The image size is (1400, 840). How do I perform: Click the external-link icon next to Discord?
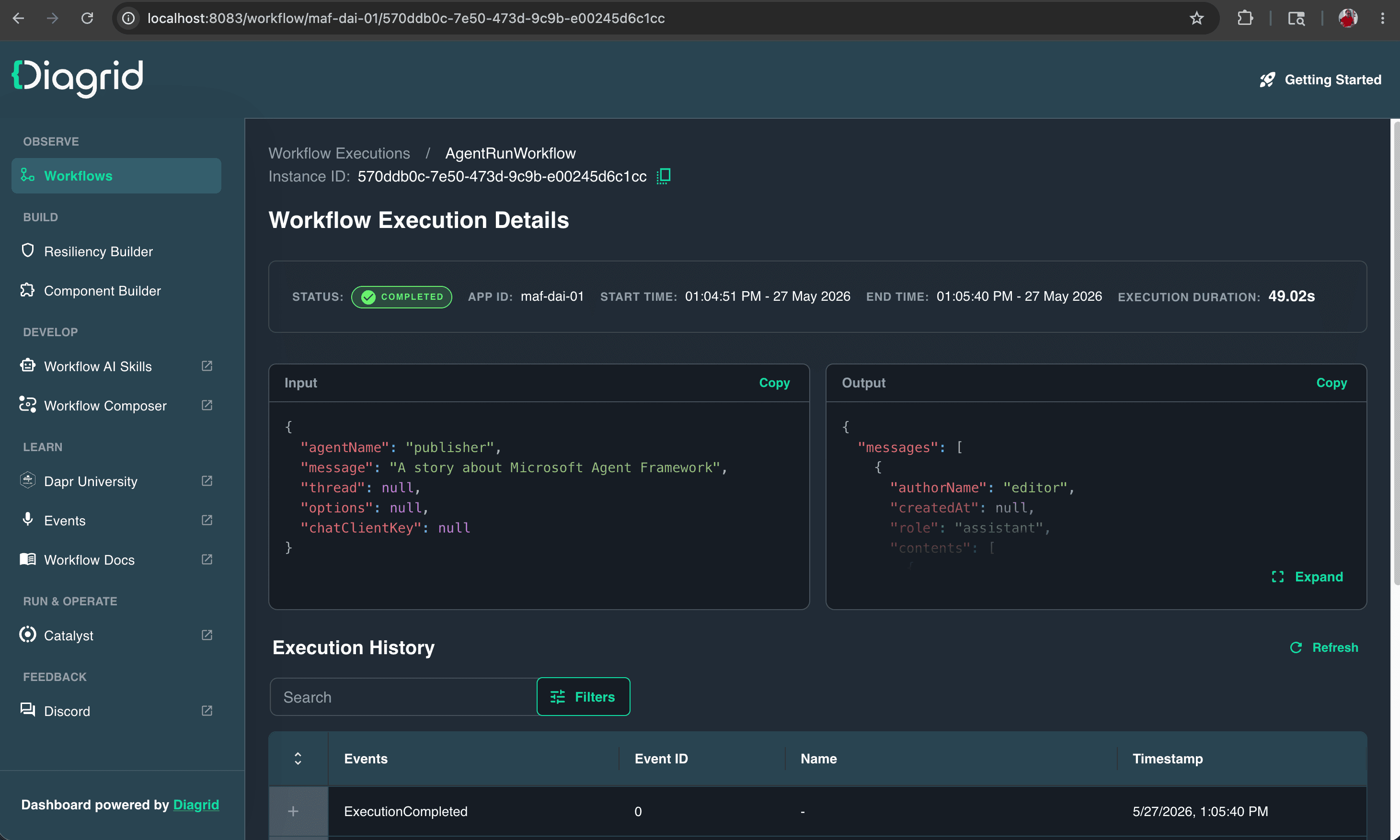(x=207, y=711)
